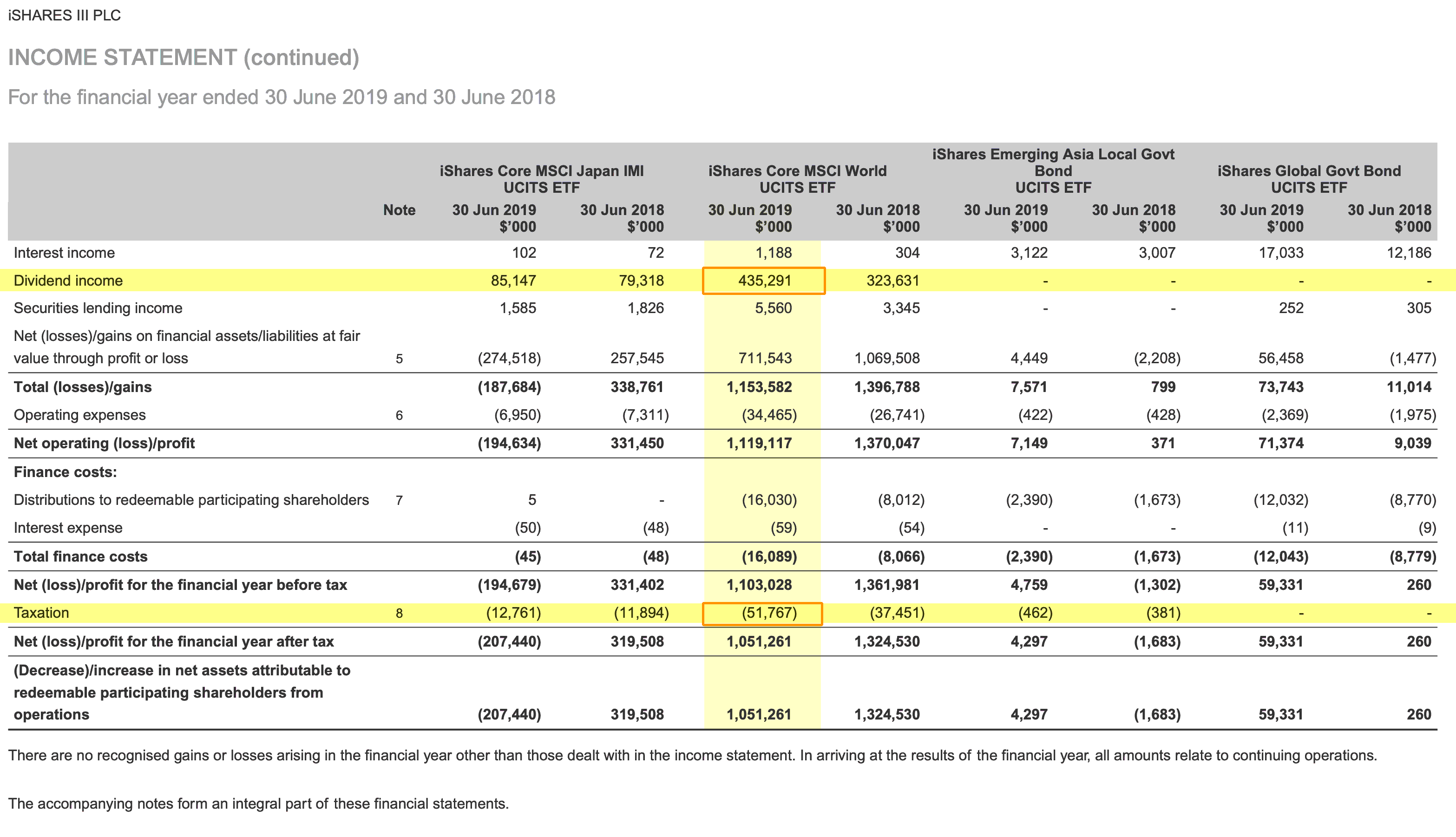Click the securities lending value 1,826

[x=645, y=308]
